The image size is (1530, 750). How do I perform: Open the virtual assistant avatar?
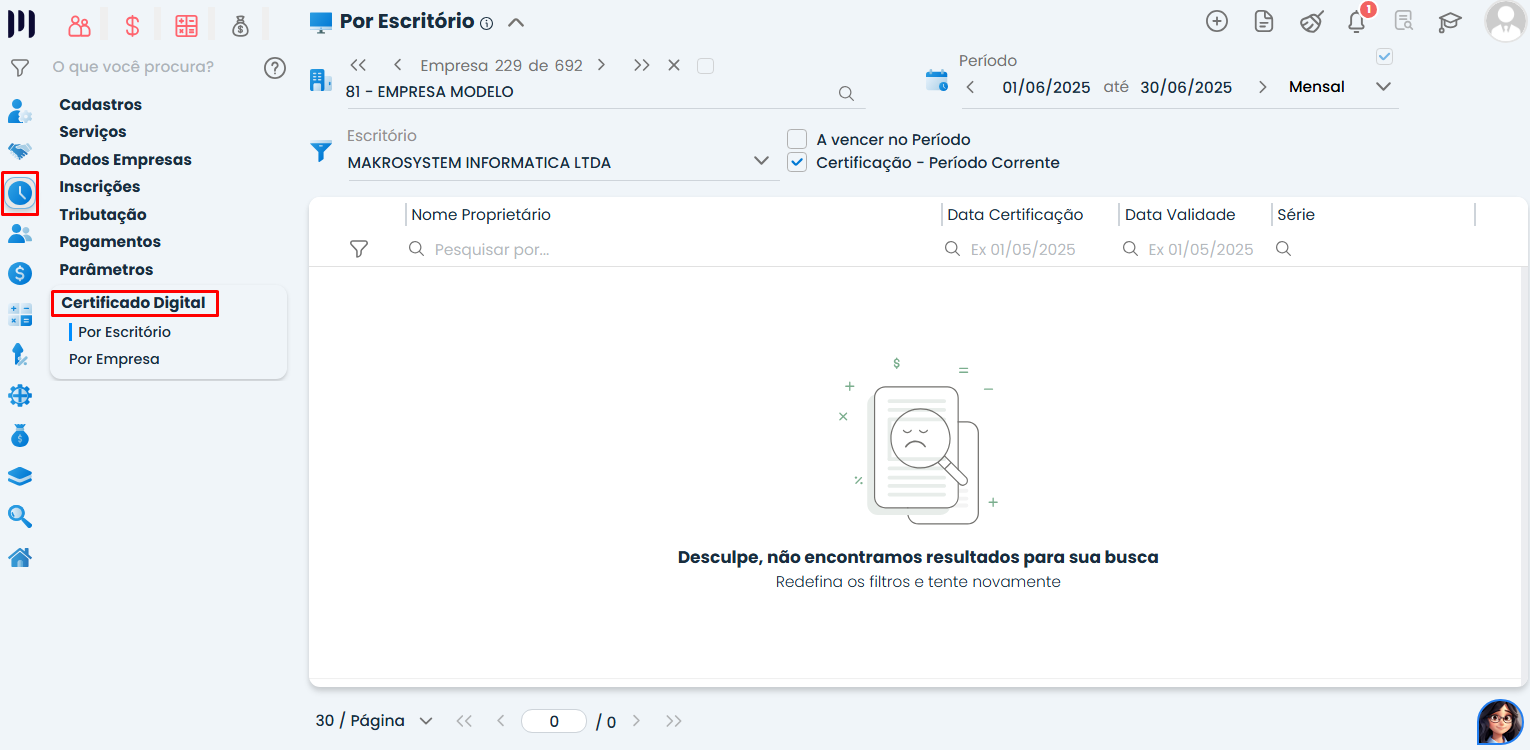[x=1500, y=721]
